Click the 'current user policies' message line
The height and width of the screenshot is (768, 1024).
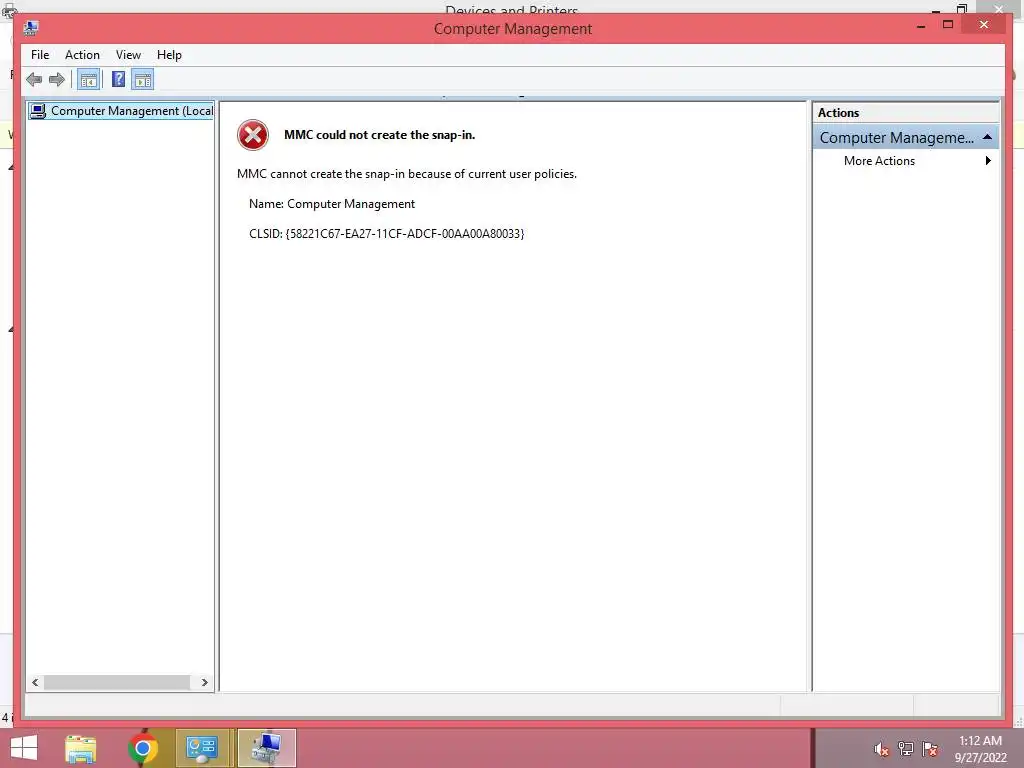tap(407, 174)
